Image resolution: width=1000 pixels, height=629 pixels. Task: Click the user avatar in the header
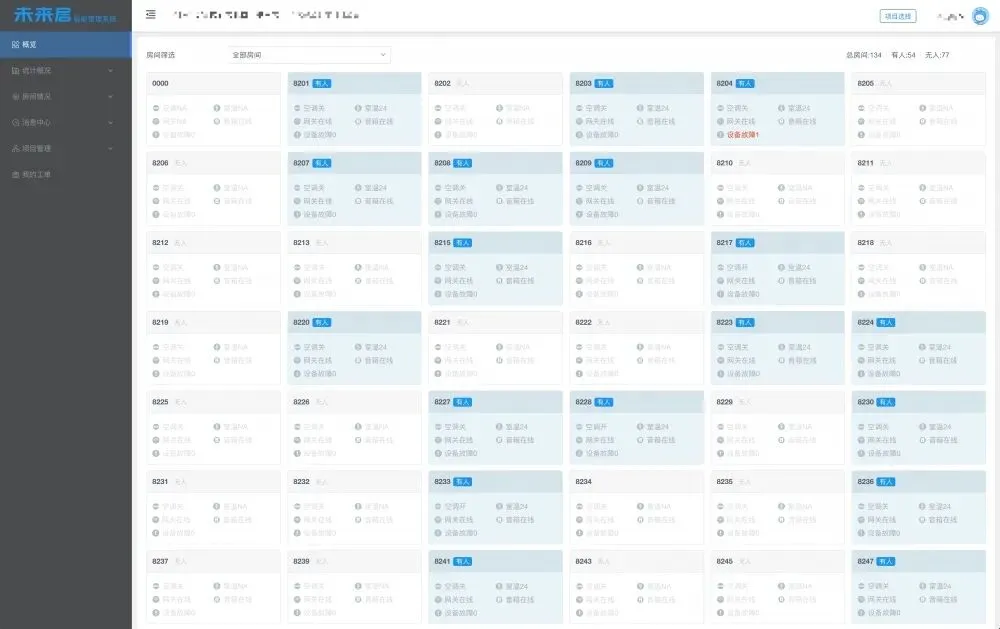pos(980,16)
